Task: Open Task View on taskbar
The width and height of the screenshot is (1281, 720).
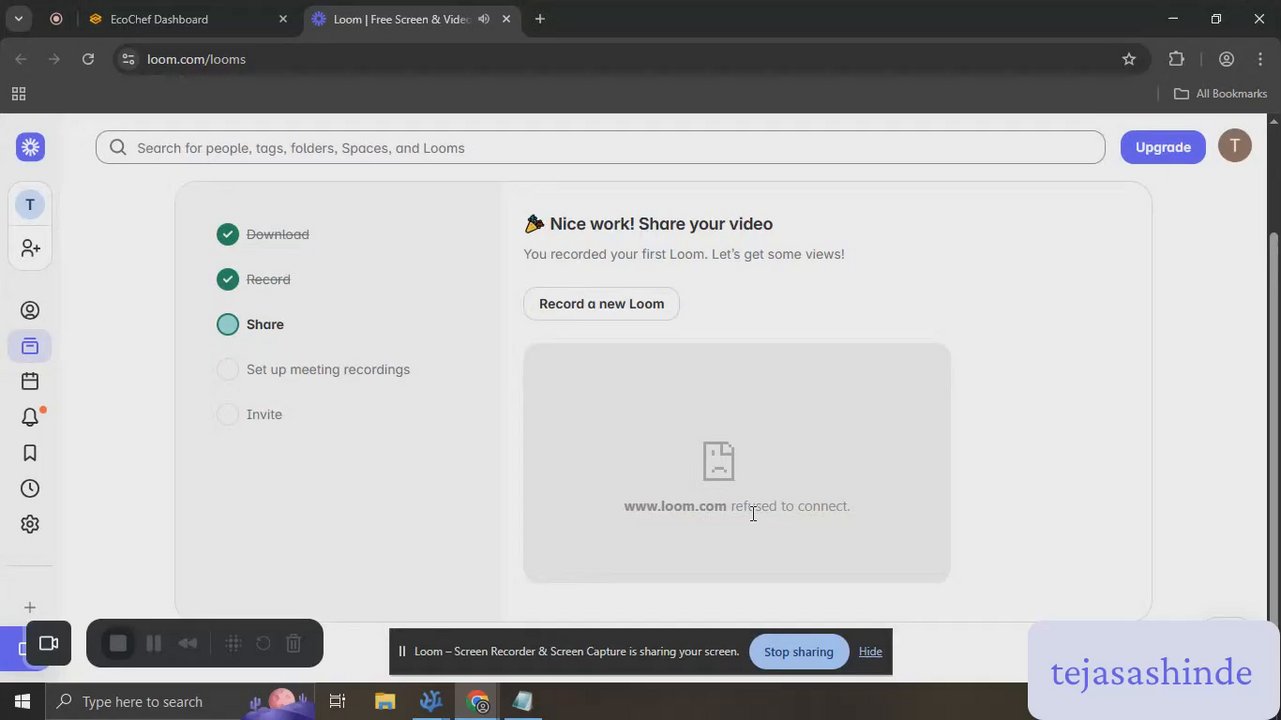Action: 337,701
